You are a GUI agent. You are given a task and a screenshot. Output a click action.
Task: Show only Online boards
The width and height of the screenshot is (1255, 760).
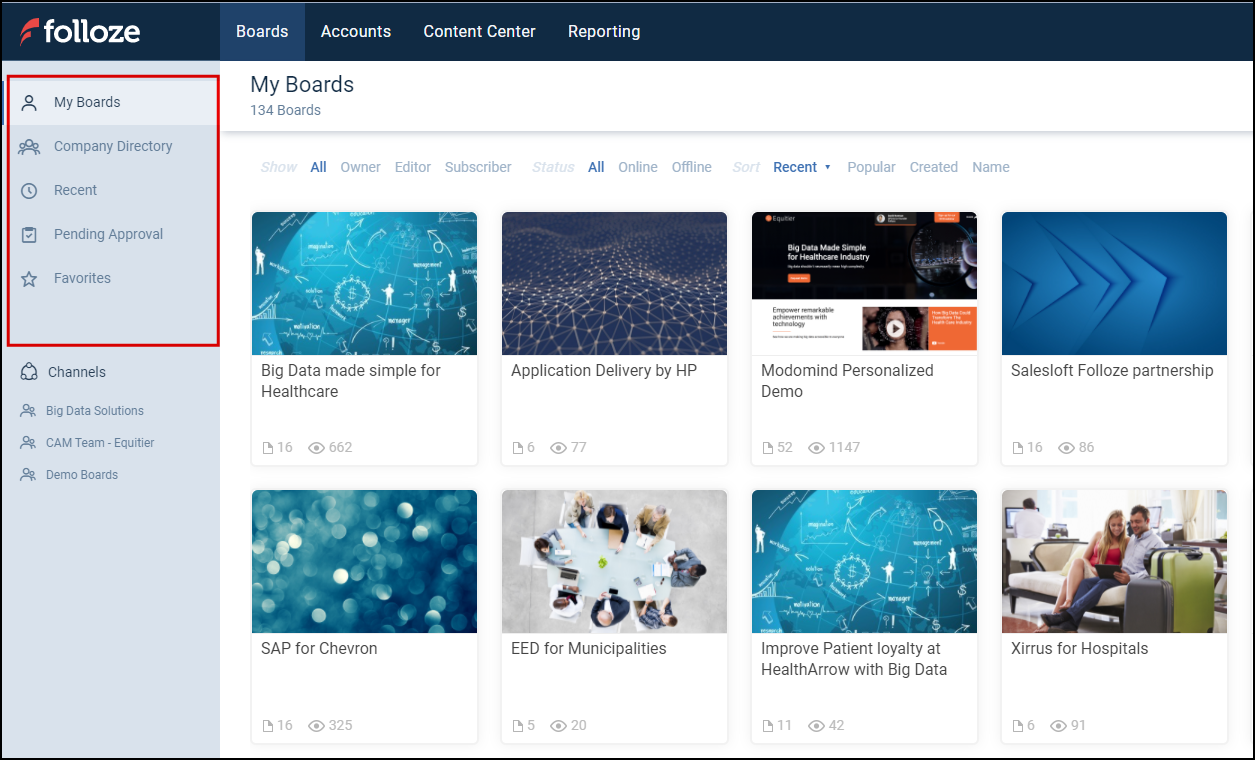coord(637,166)
